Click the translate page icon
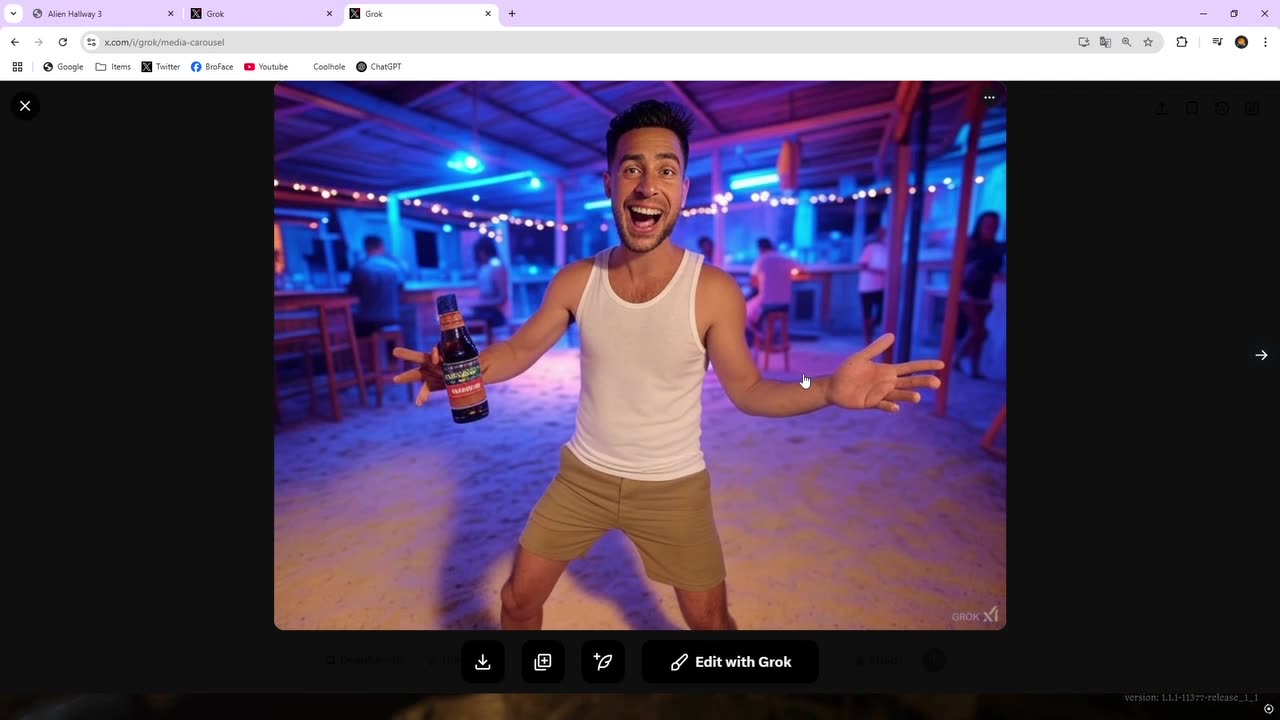The width and height of the screenshot is (1280, 720). [1105, 42]
